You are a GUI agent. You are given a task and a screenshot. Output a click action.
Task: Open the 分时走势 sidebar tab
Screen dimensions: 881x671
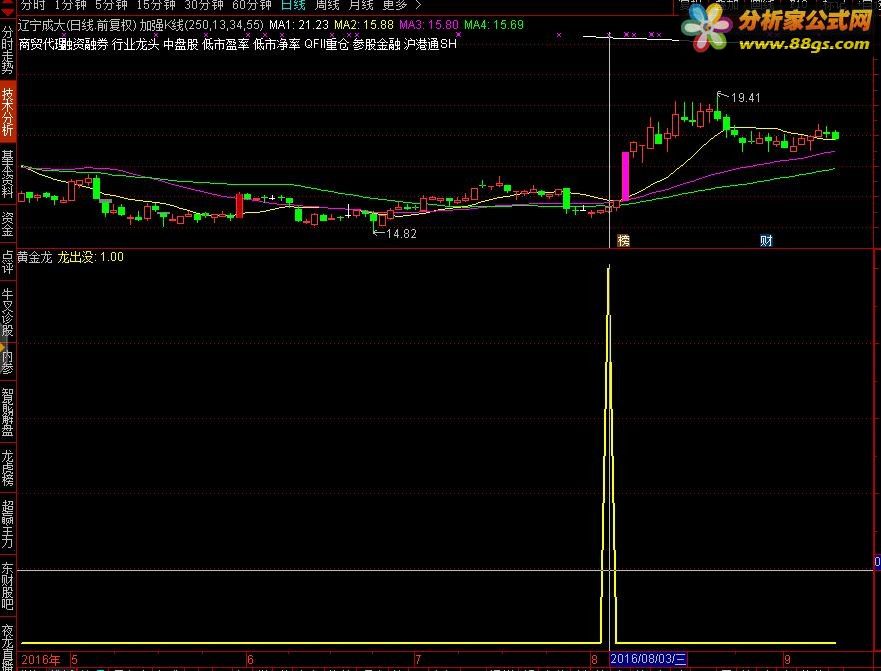(7, 49)
